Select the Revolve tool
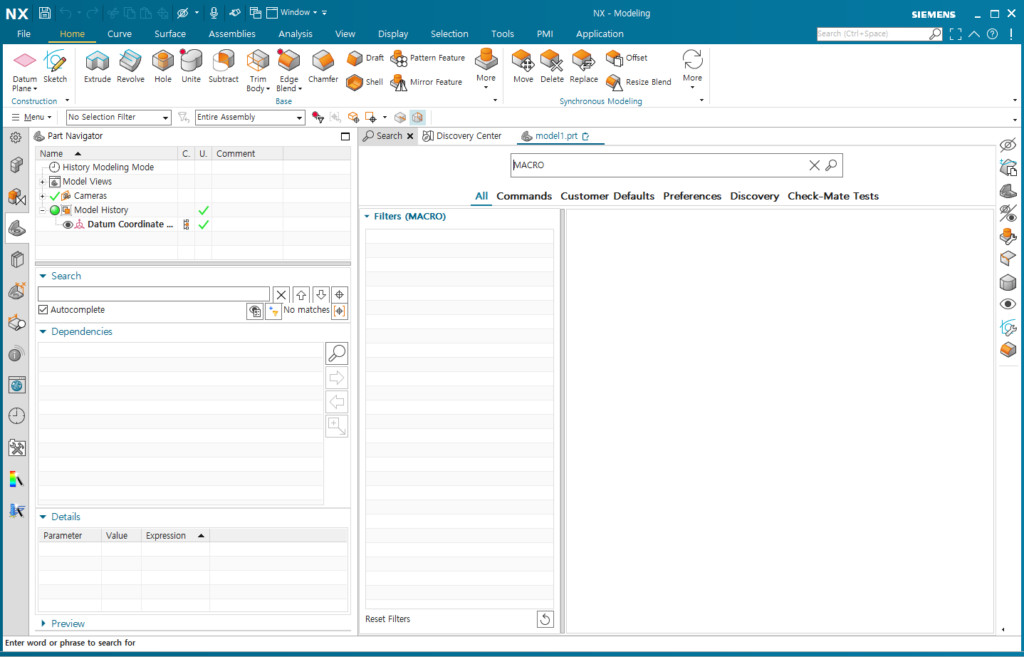The image size is (1024, 657). pyautogui.click(x=131, y=67)
